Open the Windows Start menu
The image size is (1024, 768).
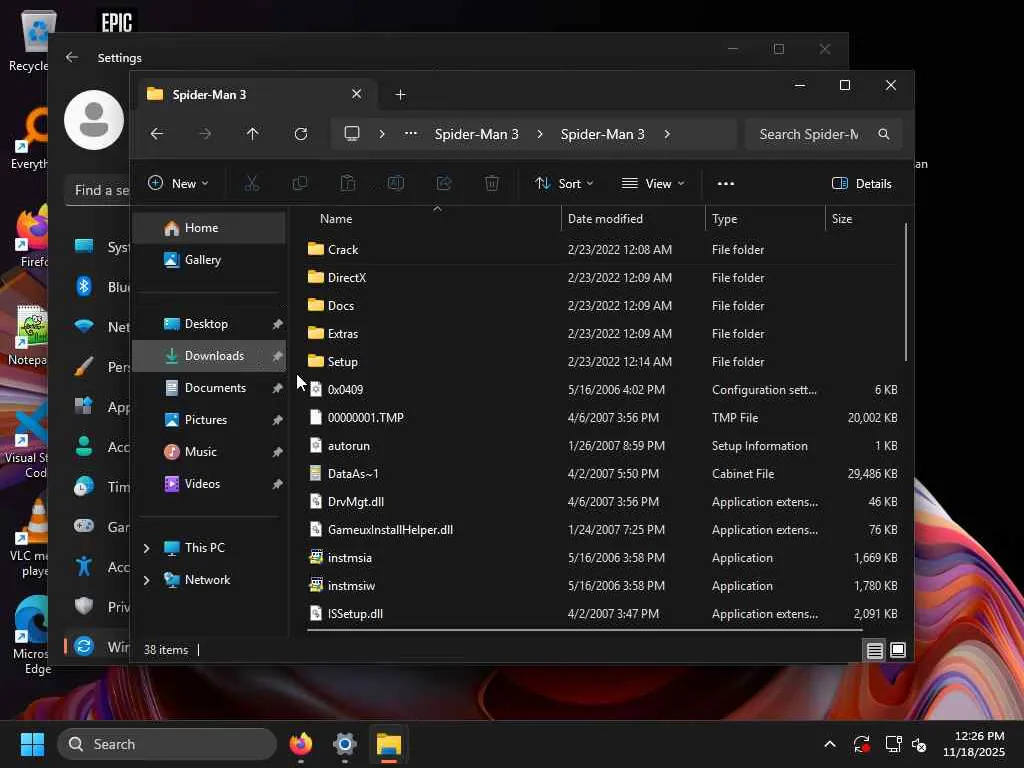click(32, 744)
